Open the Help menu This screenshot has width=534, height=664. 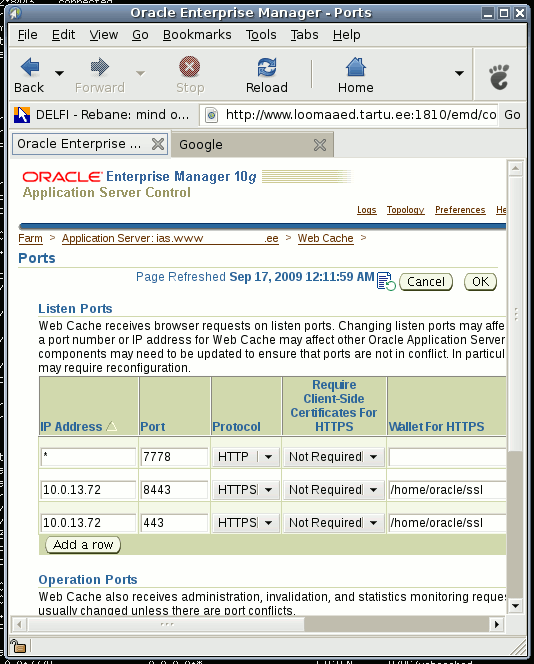(346, 35)
